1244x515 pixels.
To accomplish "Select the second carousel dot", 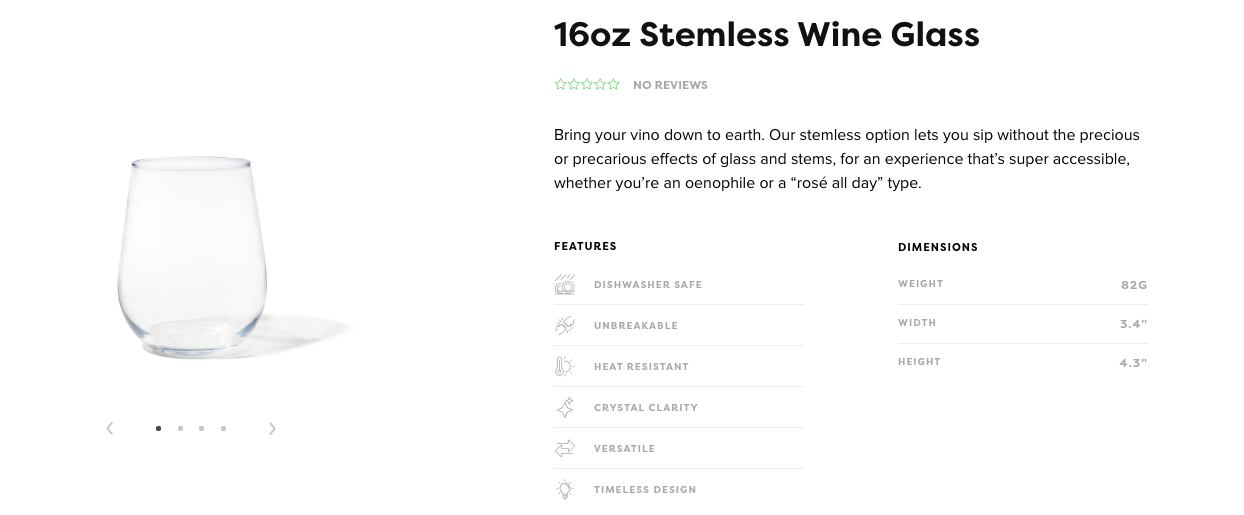I will tap(180, 428).
